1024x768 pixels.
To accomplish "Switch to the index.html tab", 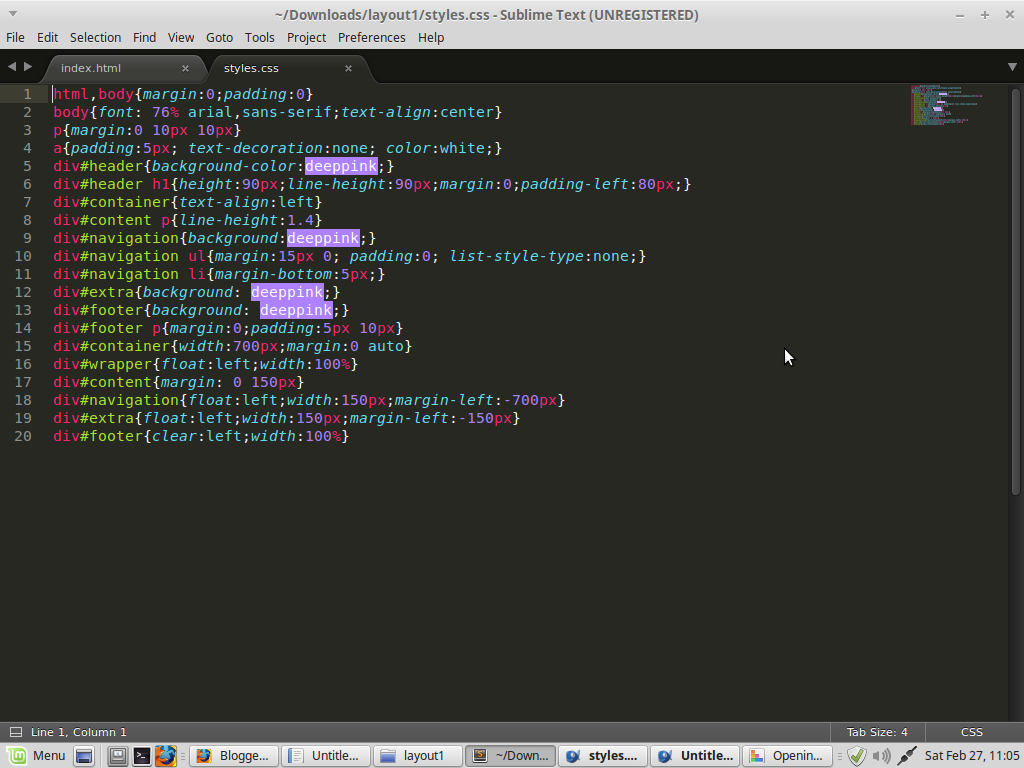I will [91, 68].
